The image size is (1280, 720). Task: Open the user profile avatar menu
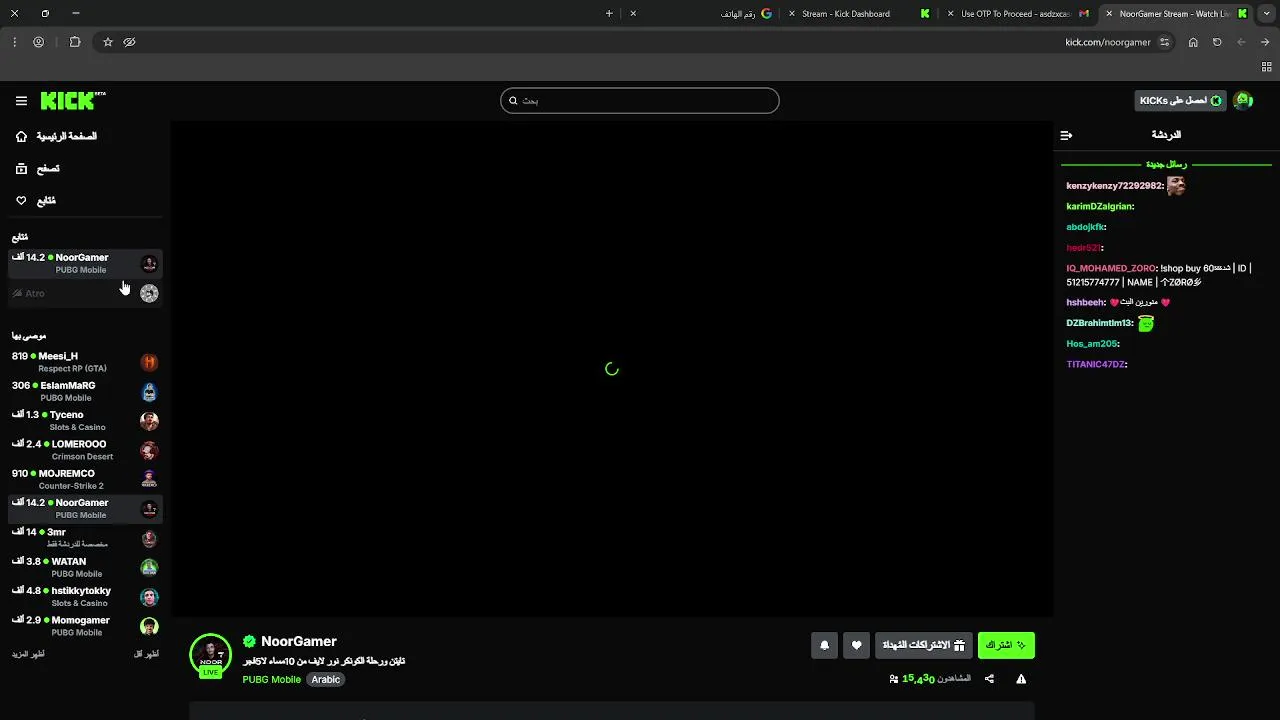point(1243,100)
